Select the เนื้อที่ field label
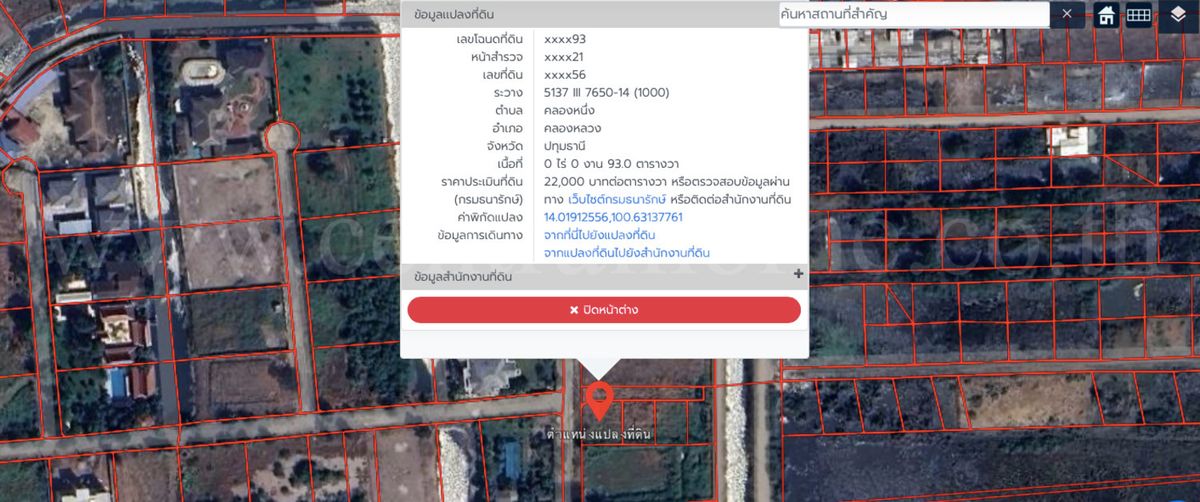Viewport: 1200px width, 502px height. tap(511, 163)
